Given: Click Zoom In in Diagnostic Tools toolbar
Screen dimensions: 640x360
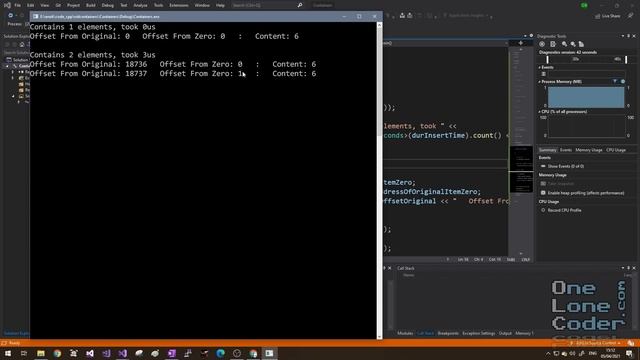Looking at the screenshot, I should [564, 44].
